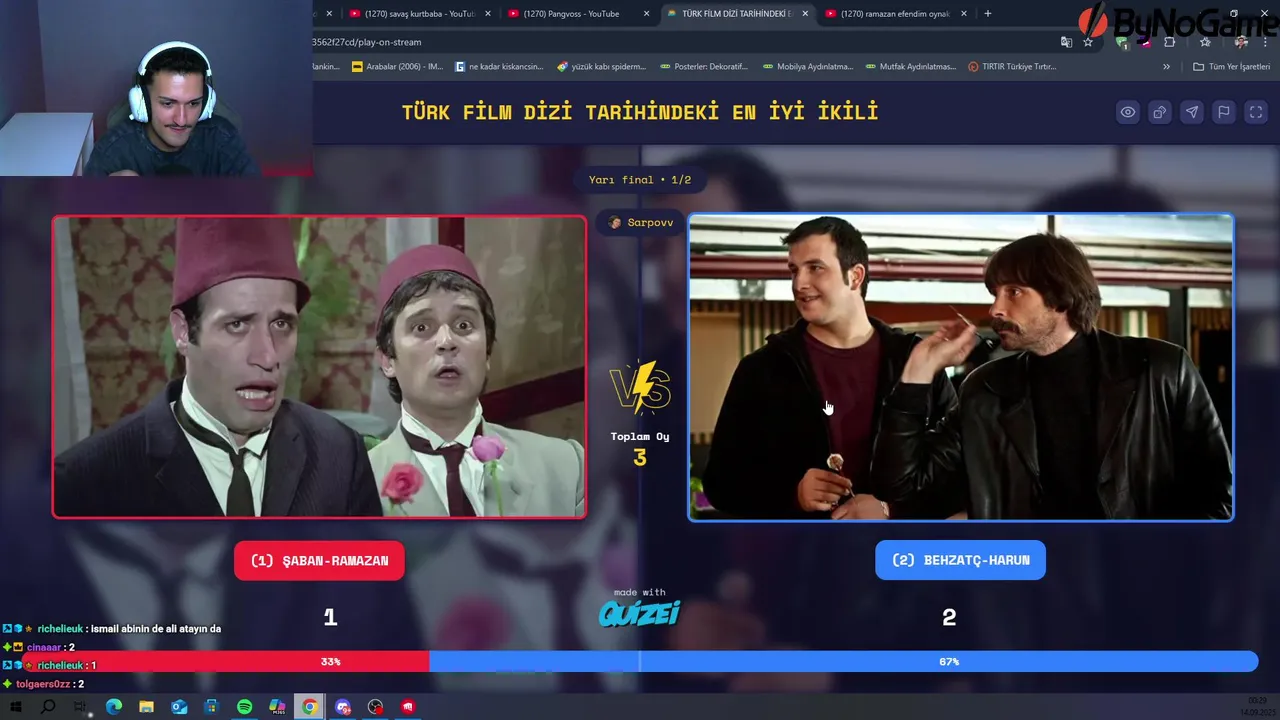Select the Şaban and Ramazan image card
Viewport: 1280px width, 720px height.
[x=319, y=367]
